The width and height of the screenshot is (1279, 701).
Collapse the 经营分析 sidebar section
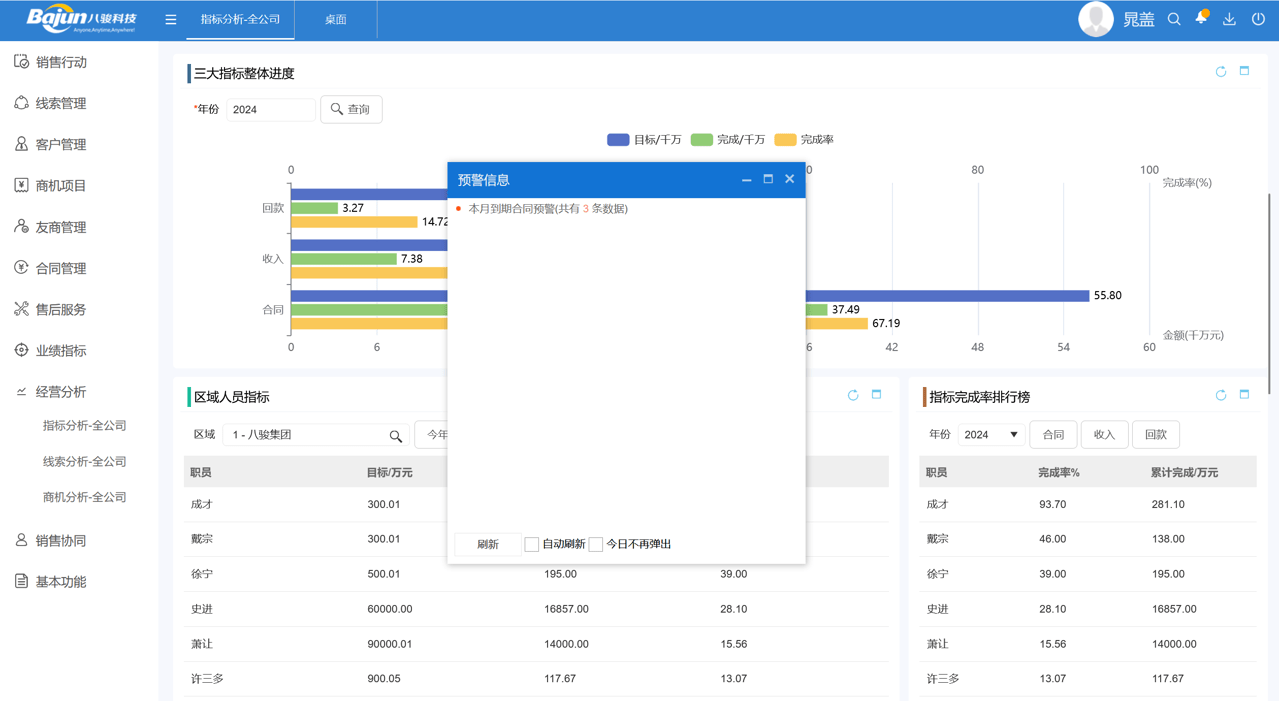60,391
